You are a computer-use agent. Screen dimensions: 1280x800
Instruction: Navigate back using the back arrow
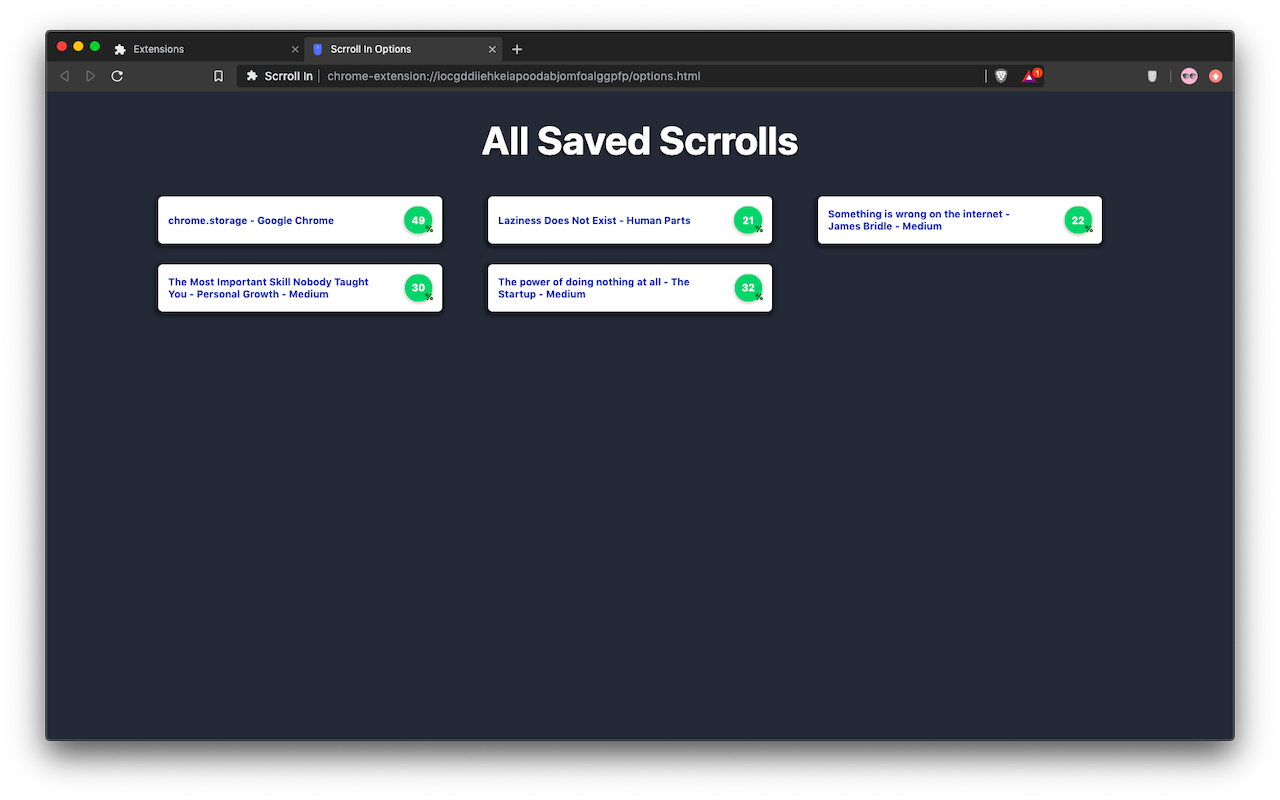pyautogui.click(x=64, y=75)
